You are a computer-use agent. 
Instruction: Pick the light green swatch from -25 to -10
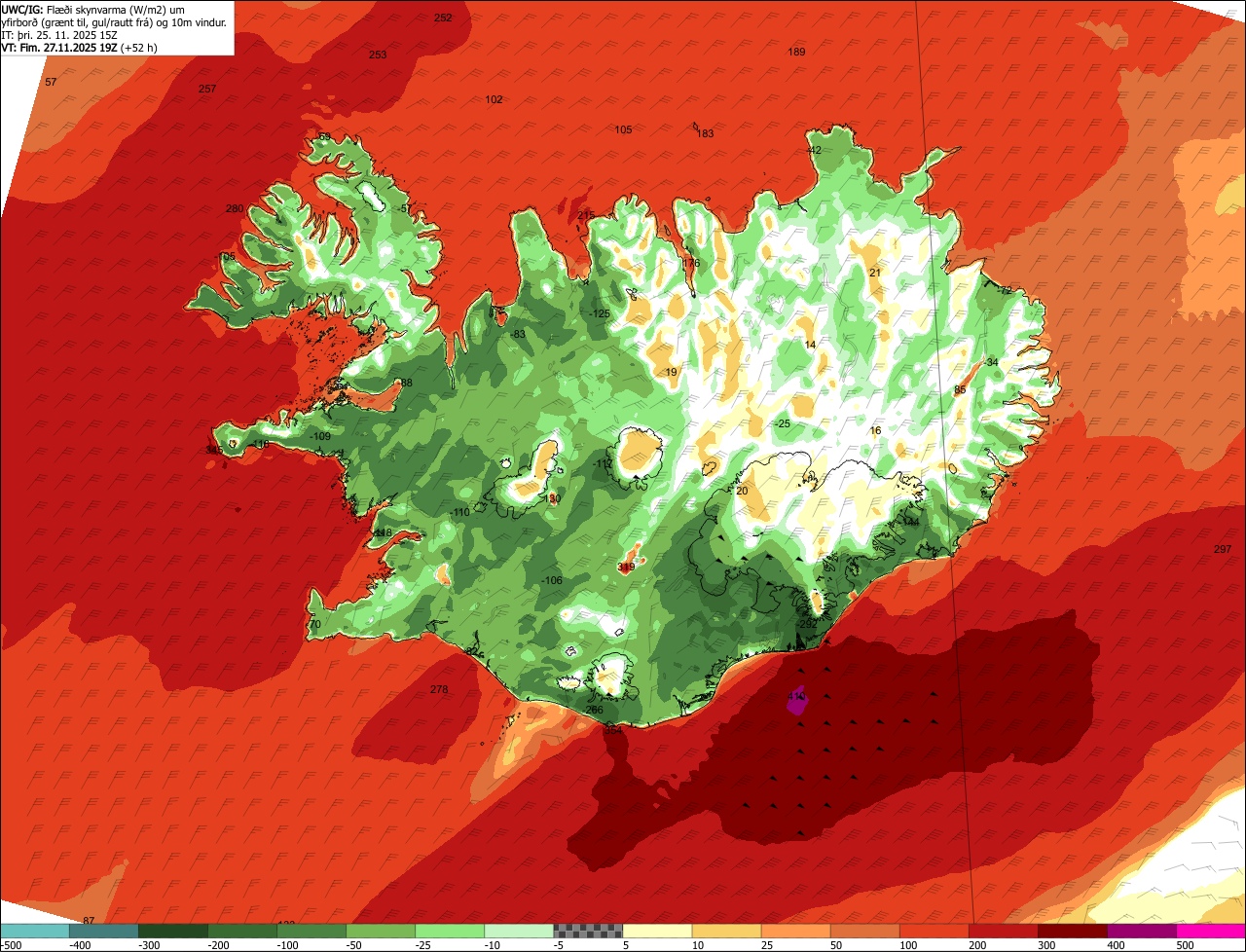[x=450, y=931]
